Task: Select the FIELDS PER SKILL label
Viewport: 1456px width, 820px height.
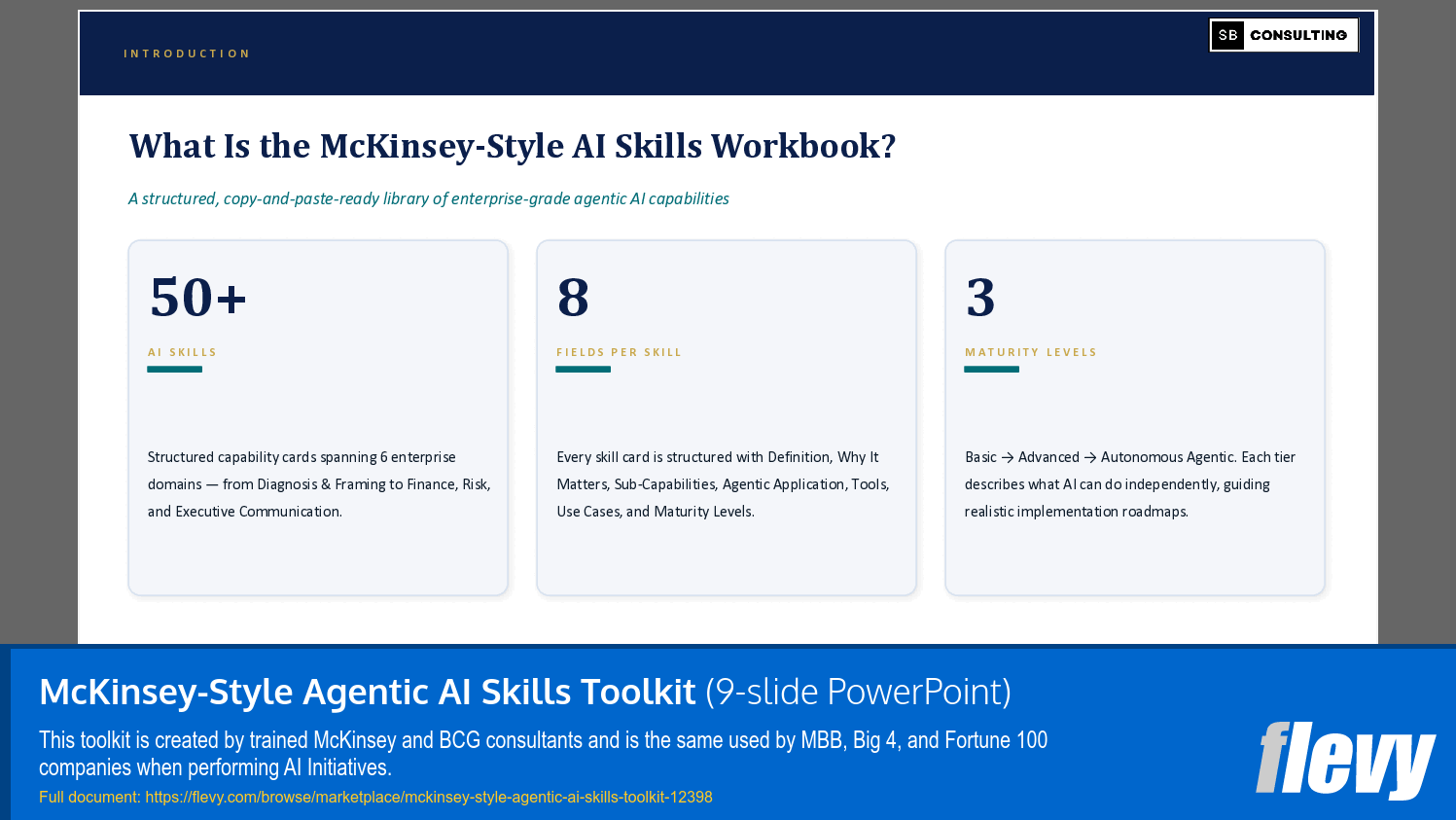Action: pos(619,352)
